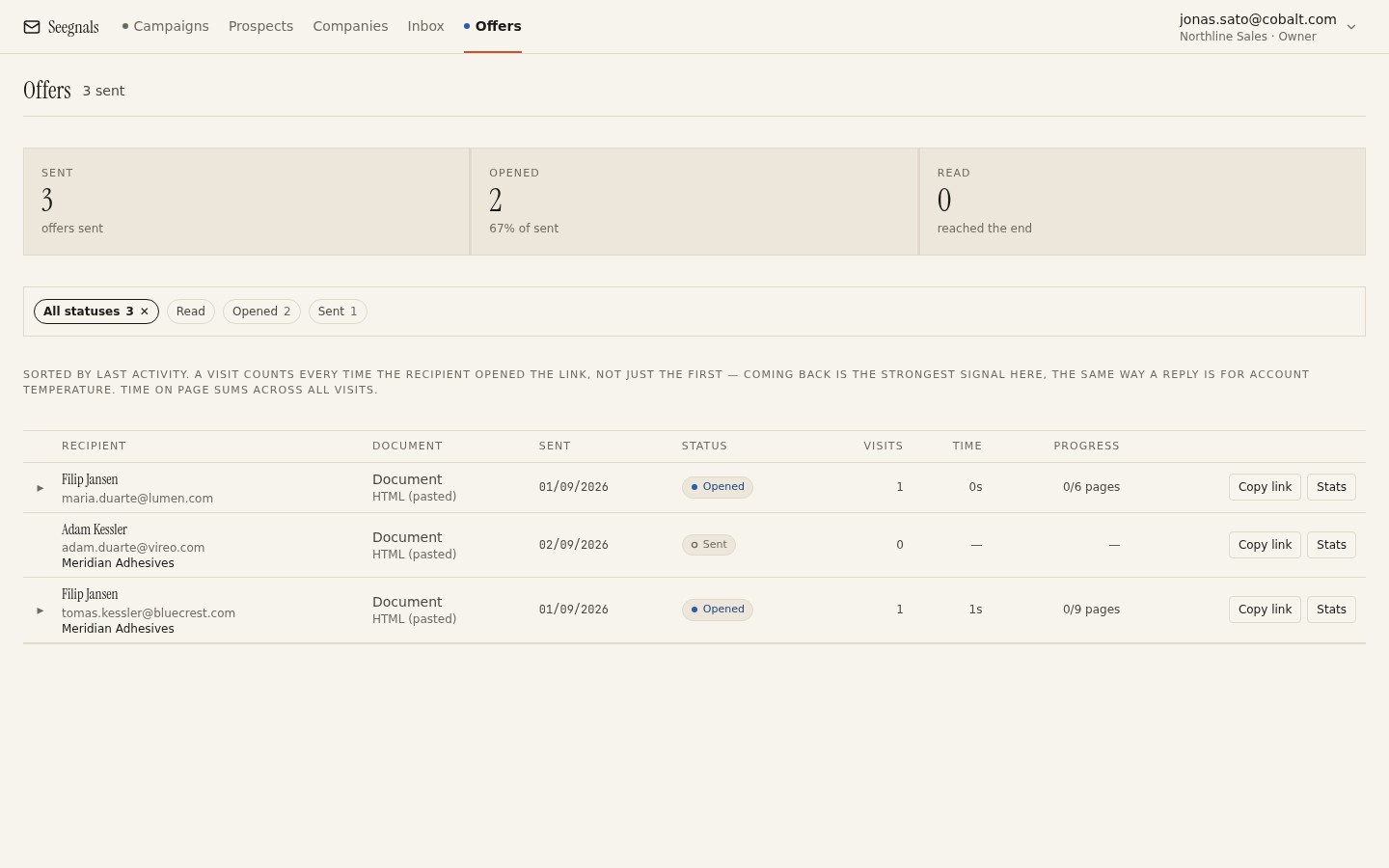The width and height of the screenshot is (1389, 868).
Task: Open the Campaigns tab
Action: (x=165, y=26)
